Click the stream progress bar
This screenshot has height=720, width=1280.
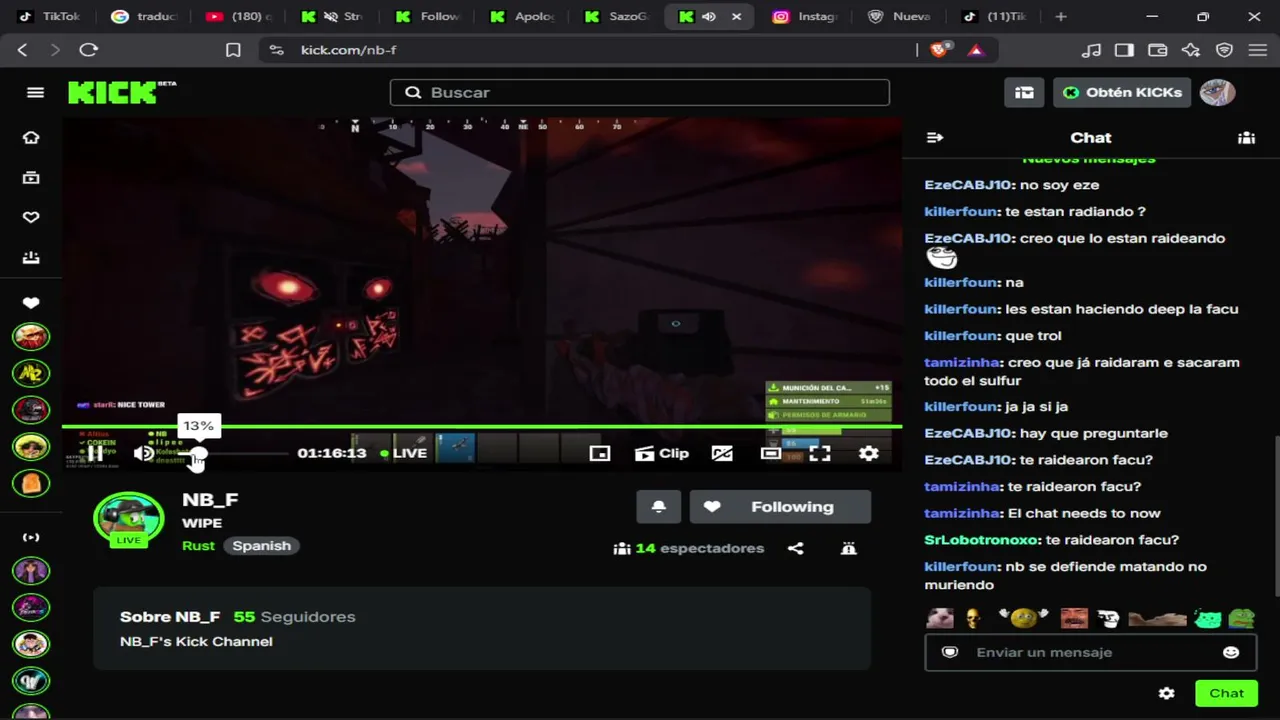pyautogui.click(x=482, y=427)
